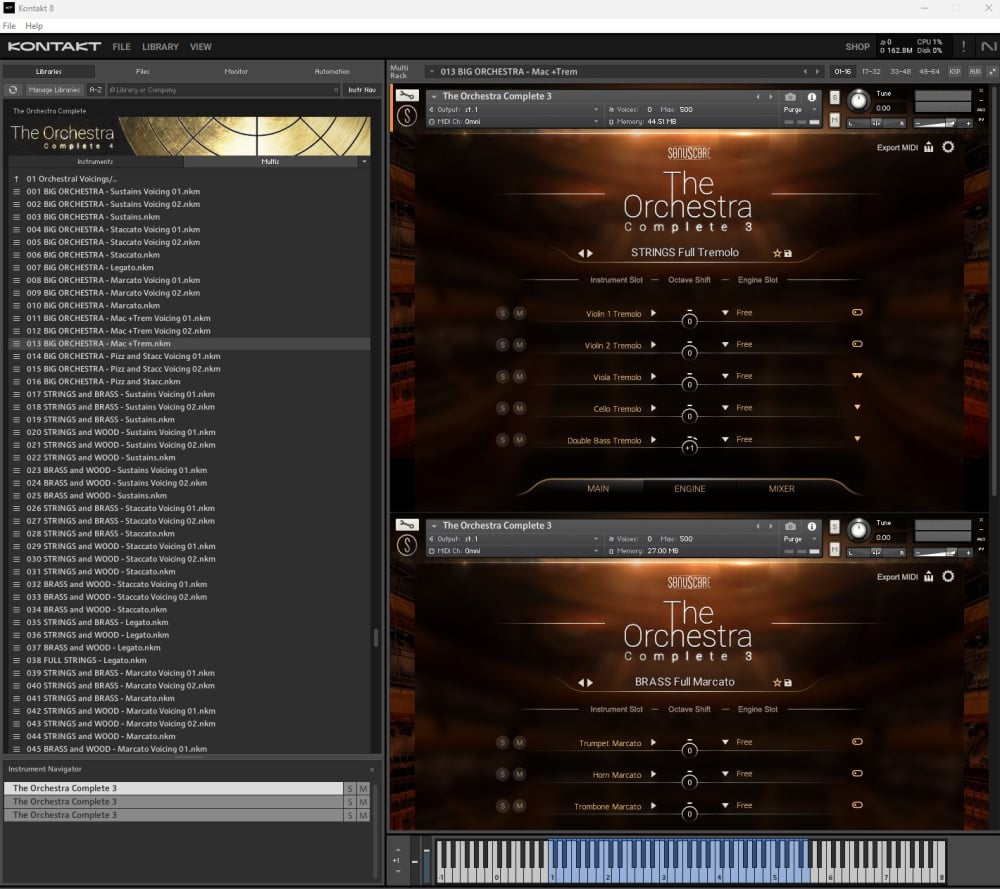Open the engine slot dropdown for Violin 1 Tremolo
The height and width of the screenshot is (889, 1000).
[725, 312]
